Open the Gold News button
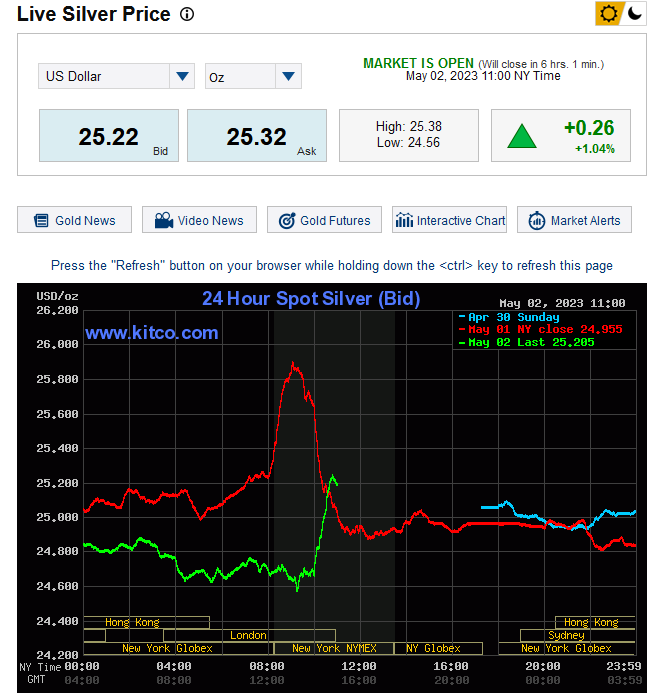 tap(75, 220)
